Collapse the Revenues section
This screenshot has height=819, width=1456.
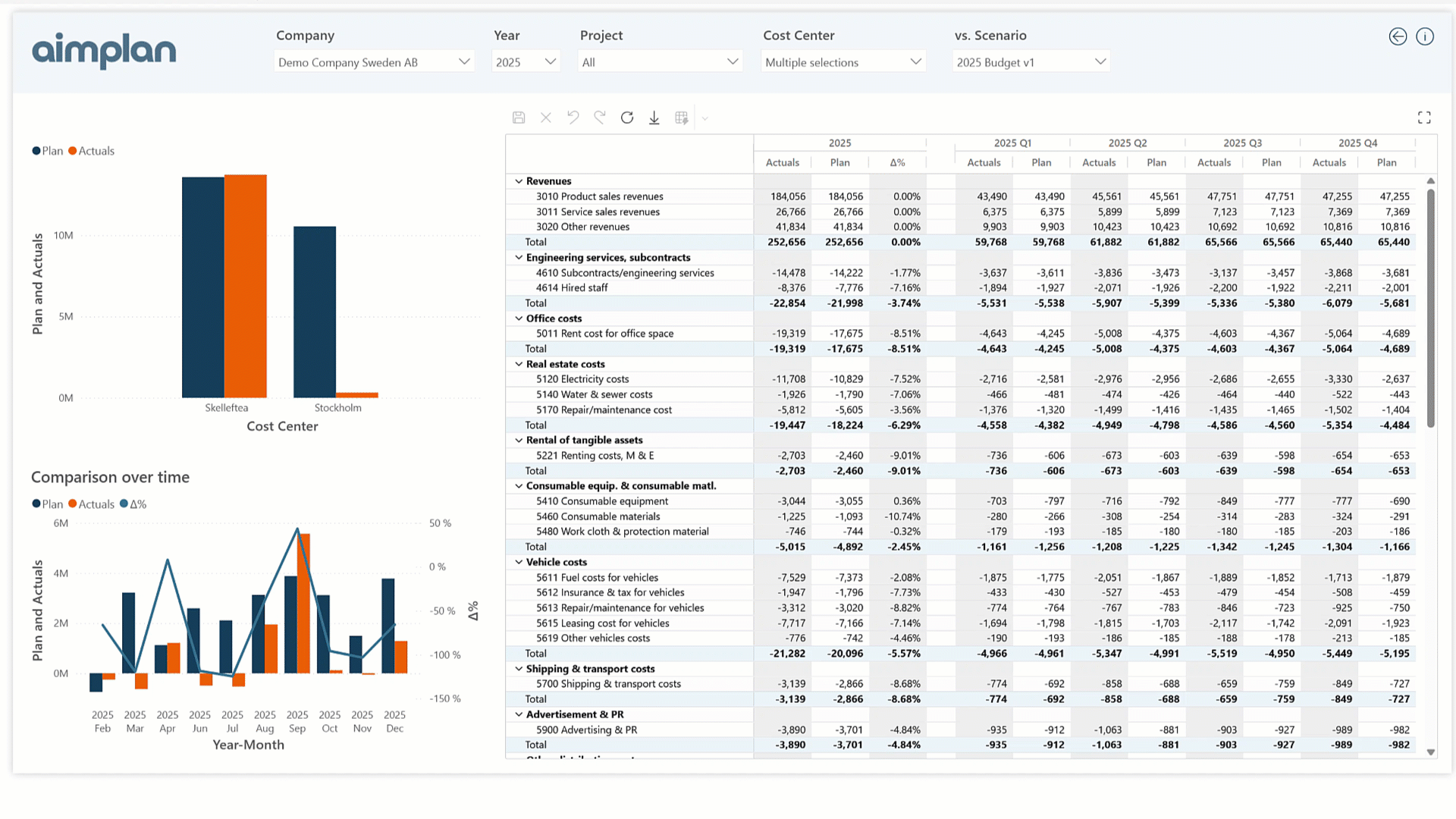[x=519, y=181]
